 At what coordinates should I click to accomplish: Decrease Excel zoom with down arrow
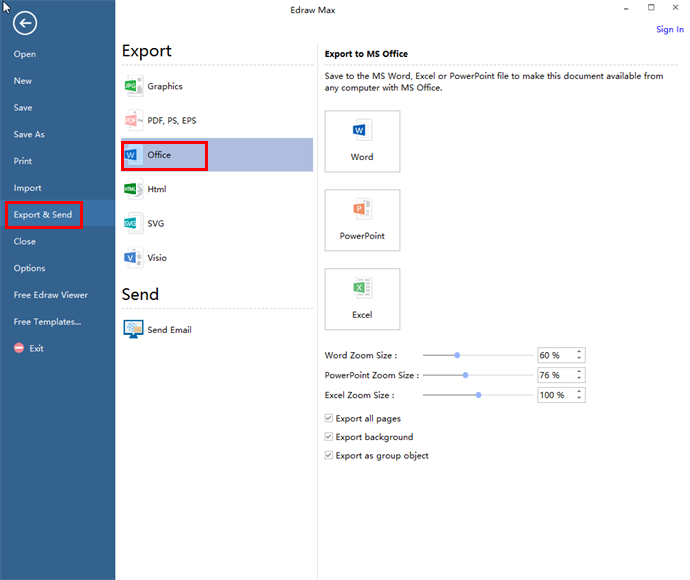pos(579,398)
